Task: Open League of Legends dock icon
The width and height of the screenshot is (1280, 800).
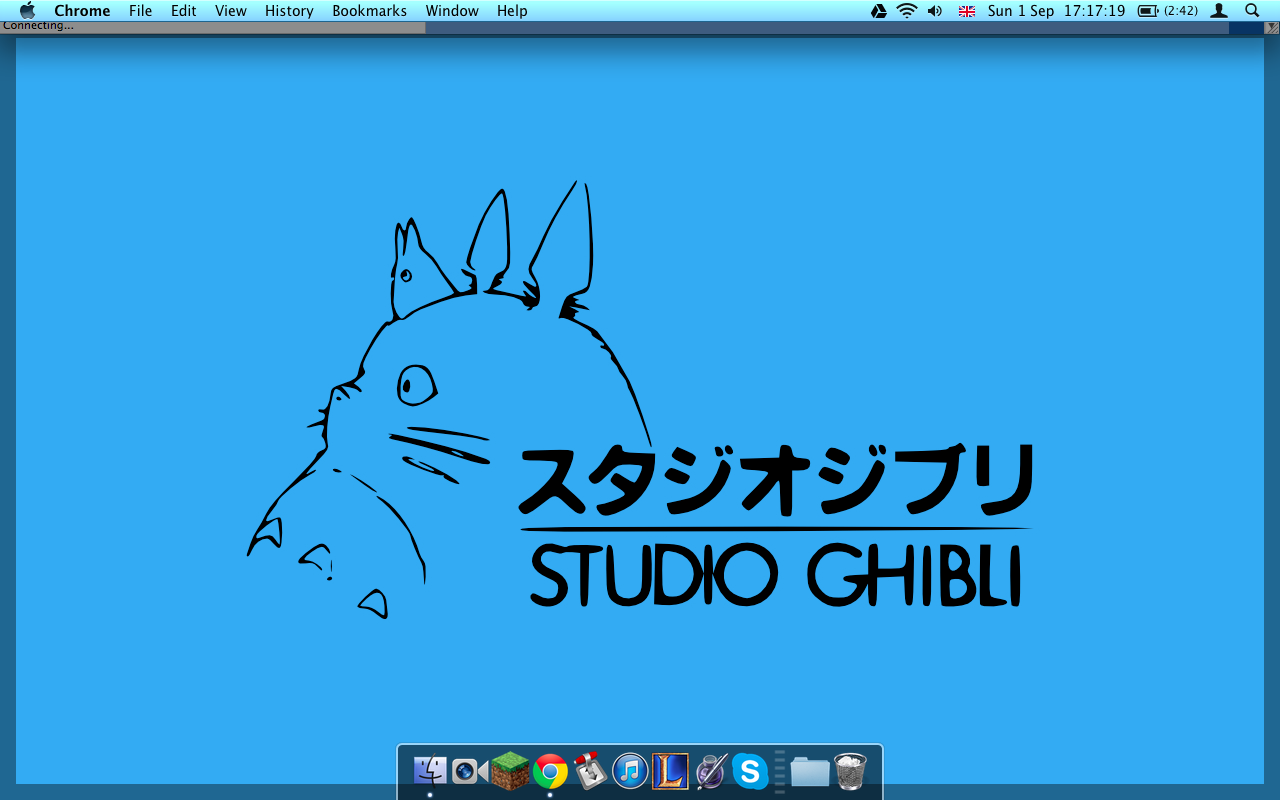Action: (670, 771)
